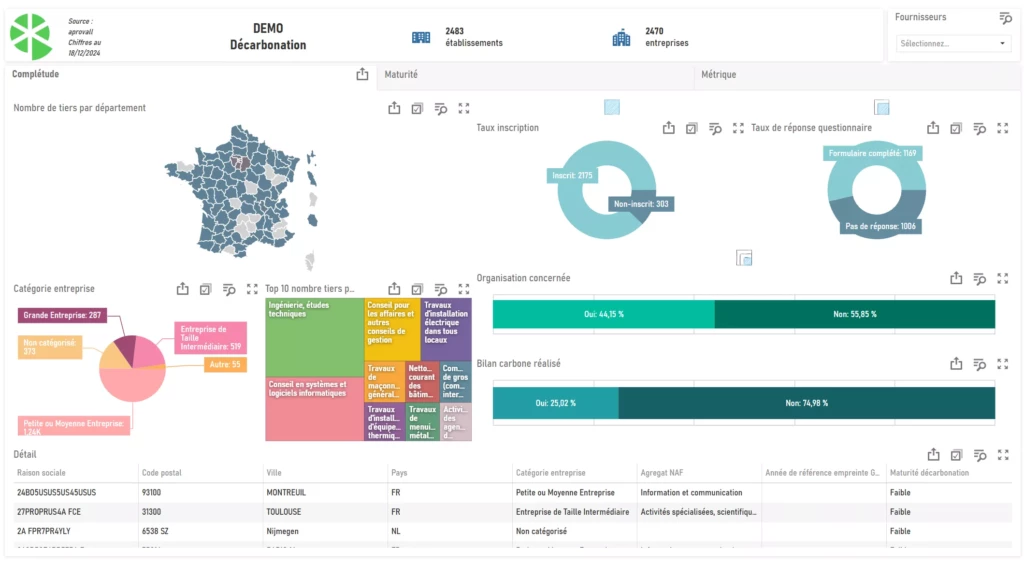Export the Taux de réponse questionnaire chart
Image resolution: width=1024 pixels, height=565 pixels.
(x=933, y=128)
